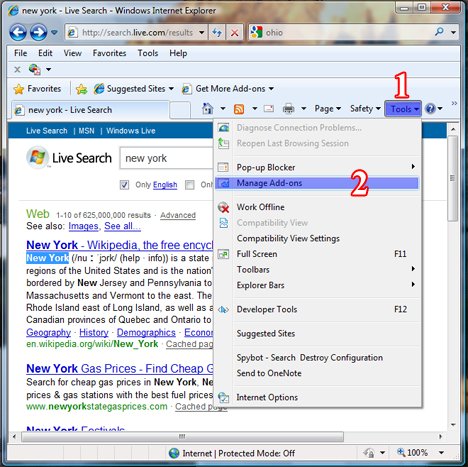Close the toolbar with the small gray X
Image resolution: width=468 pixels, height=467 pixels.
(17, 70)
